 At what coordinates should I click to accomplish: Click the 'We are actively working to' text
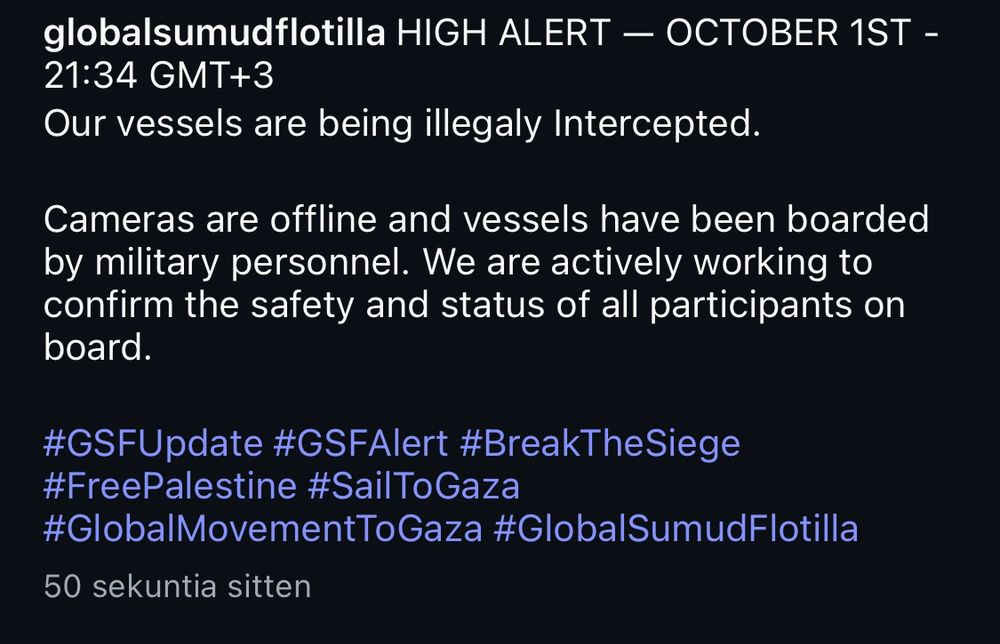[648, 262]
